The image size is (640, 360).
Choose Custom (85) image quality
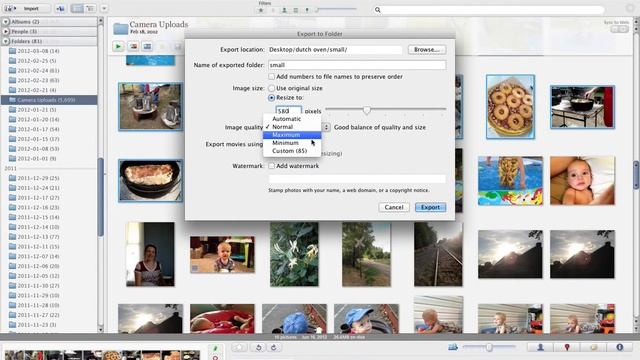click(x=292, y=151)
